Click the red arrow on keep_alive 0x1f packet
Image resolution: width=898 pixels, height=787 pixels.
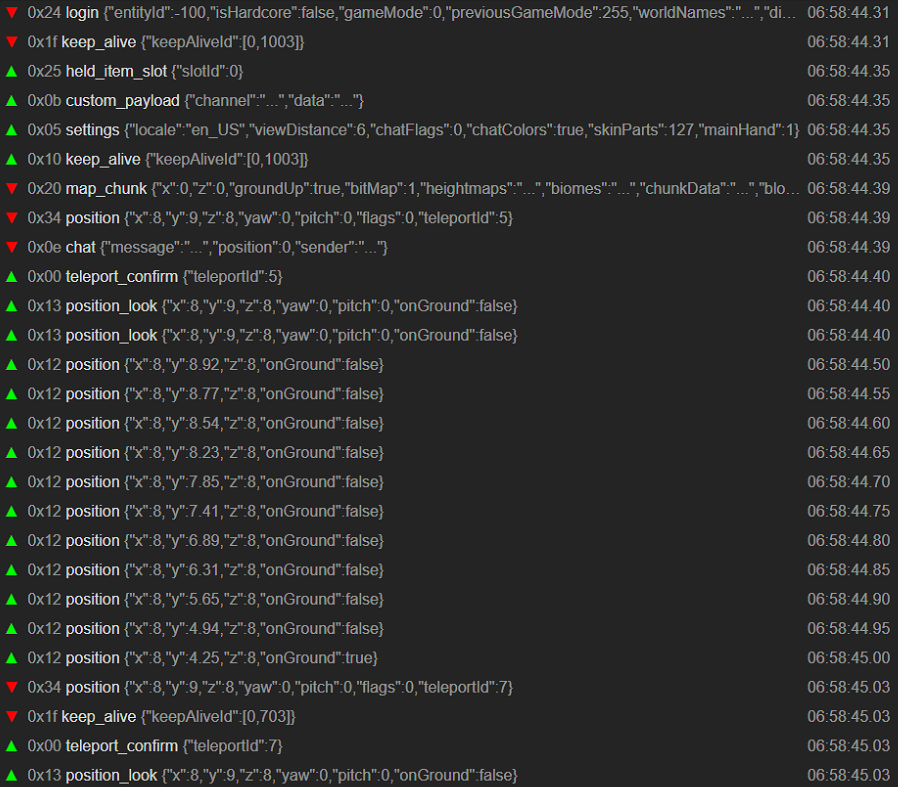point(11,41)
